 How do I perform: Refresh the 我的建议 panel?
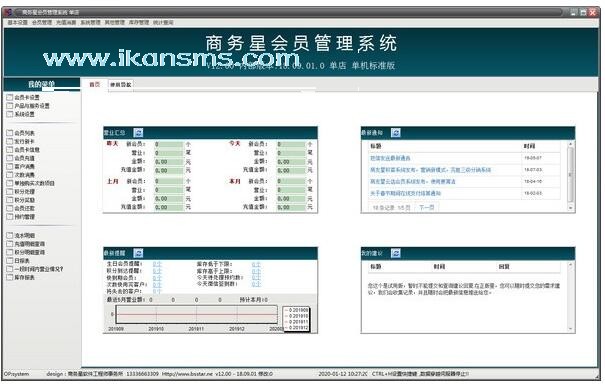(395, 253)
